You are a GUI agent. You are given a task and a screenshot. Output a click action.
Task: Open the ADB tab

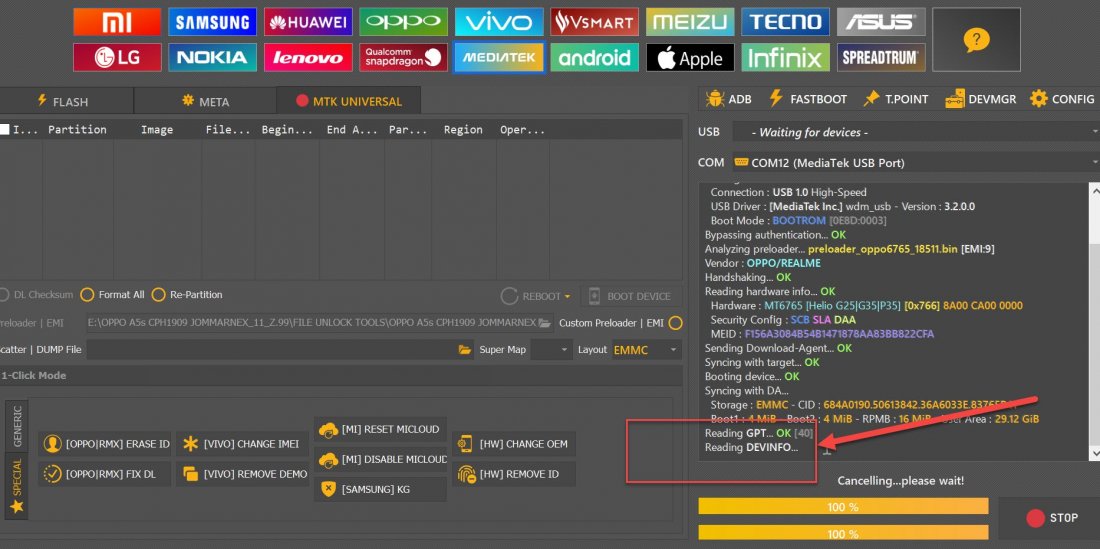coord(729,99)
